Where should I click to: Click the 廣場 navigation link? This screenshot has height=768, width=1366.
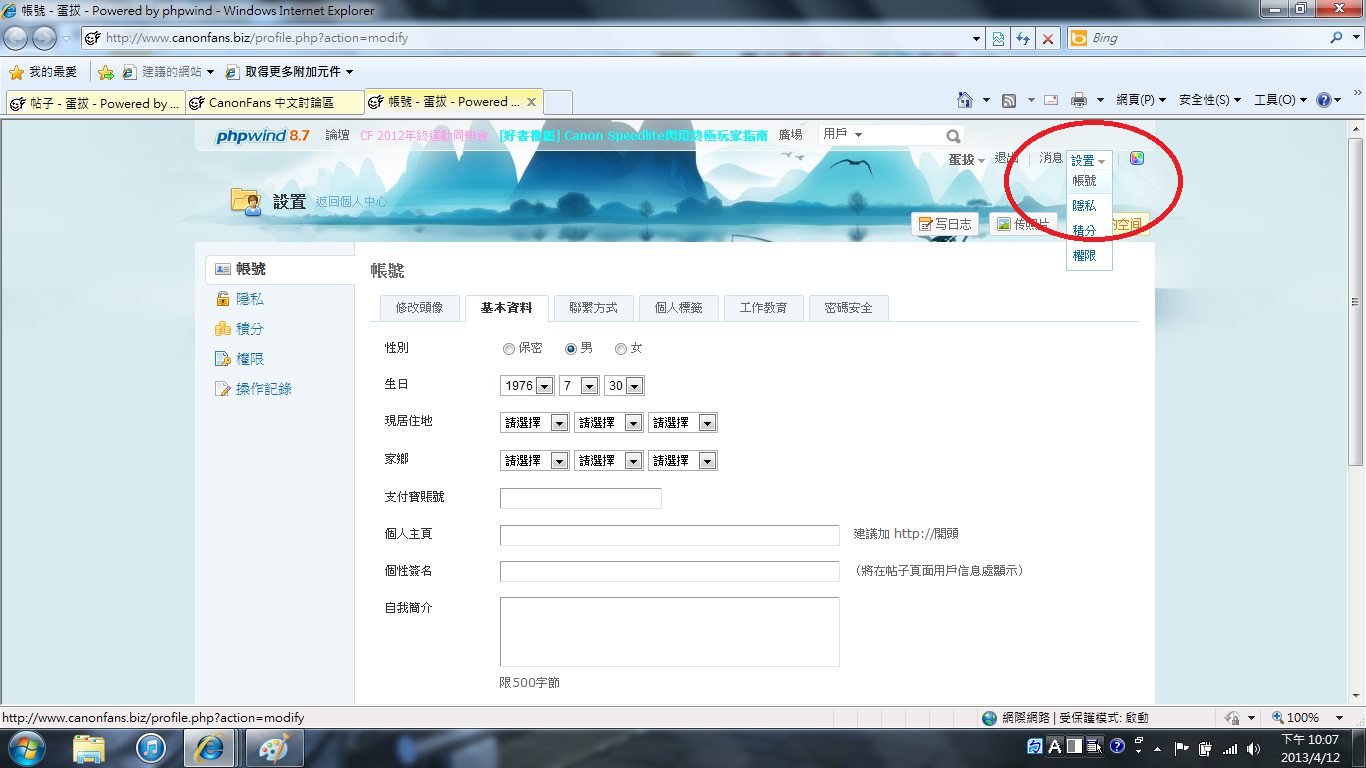(x=791, y=135)
